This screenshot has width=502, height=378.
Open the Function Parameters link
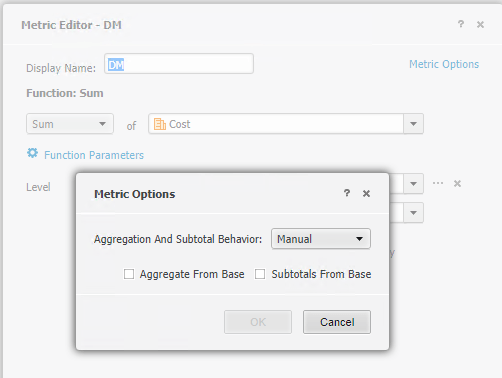tap(94, 155)
